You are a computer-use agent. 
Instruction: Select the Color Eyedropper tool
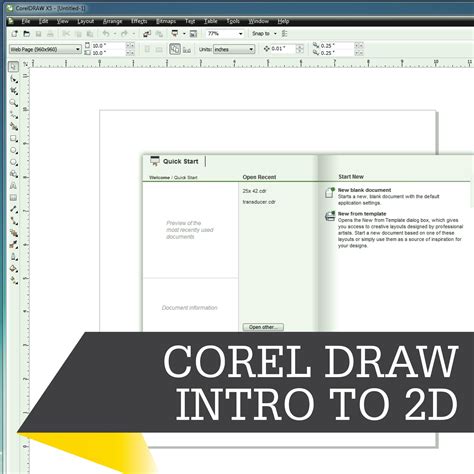point(14,245)
